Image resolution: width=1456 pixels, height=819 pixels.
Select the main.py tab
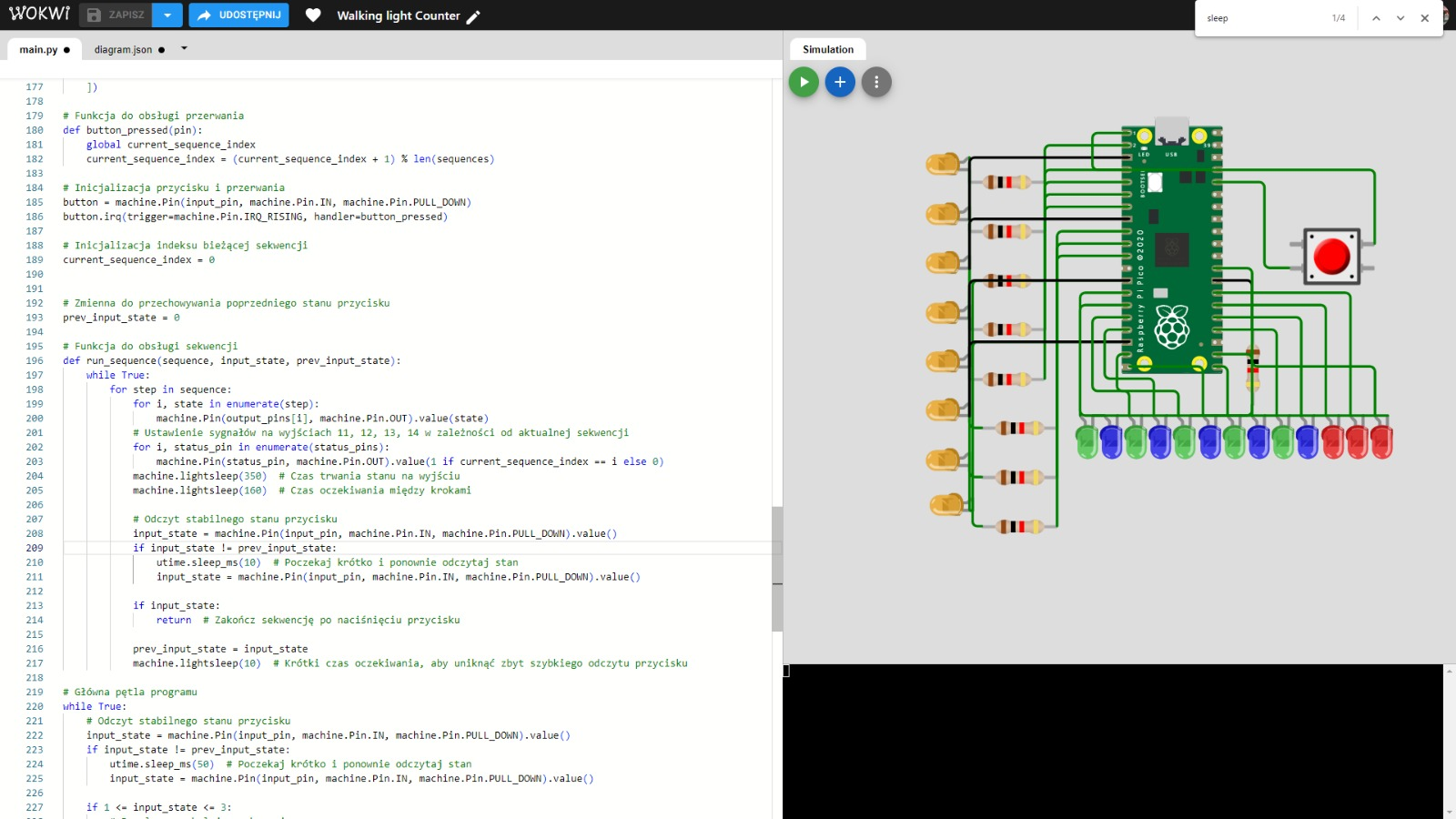38,50
